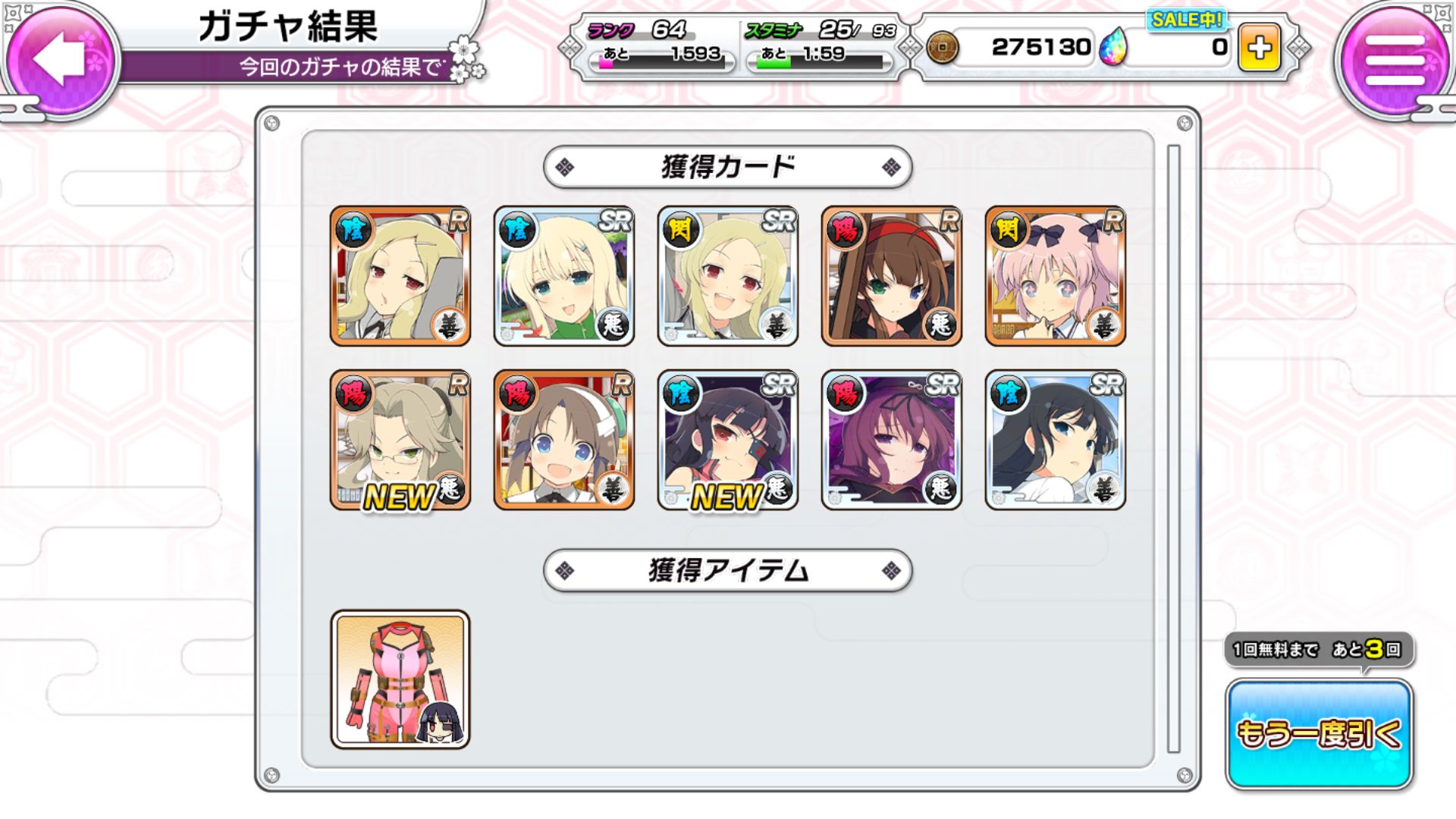
Task: Tap the rainbow gem currency icon
Action: [x=1112, y=47]
